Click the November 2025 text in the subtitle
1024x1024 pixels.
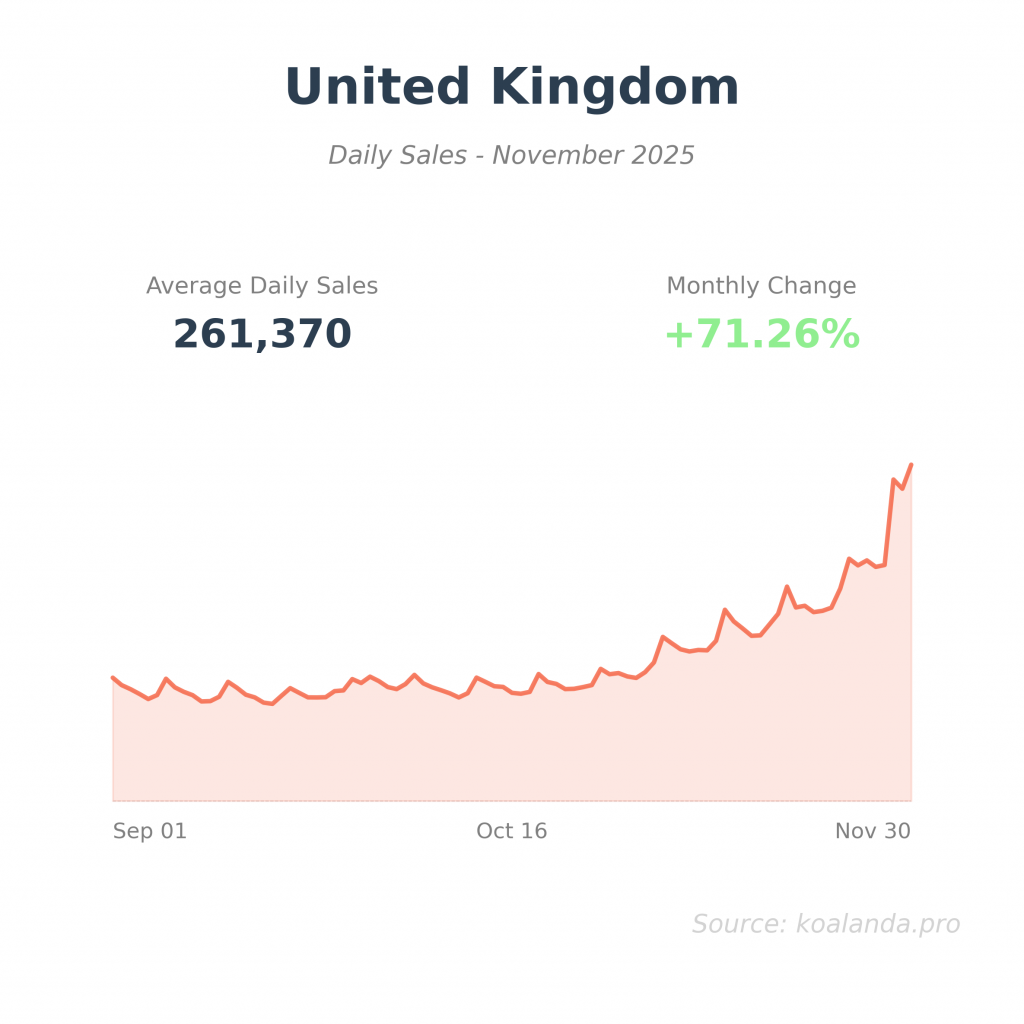593,156
